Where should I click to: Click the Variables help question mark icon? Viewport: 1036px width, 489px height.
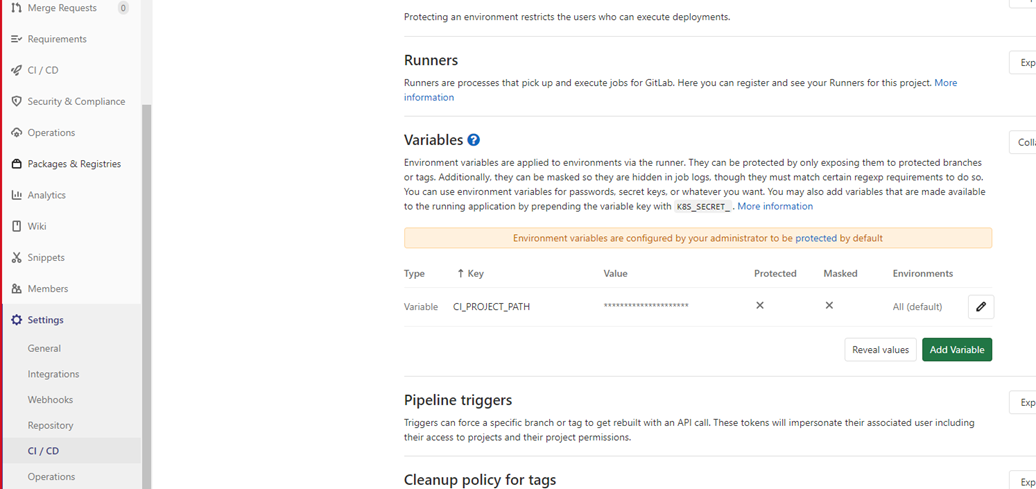473,140
